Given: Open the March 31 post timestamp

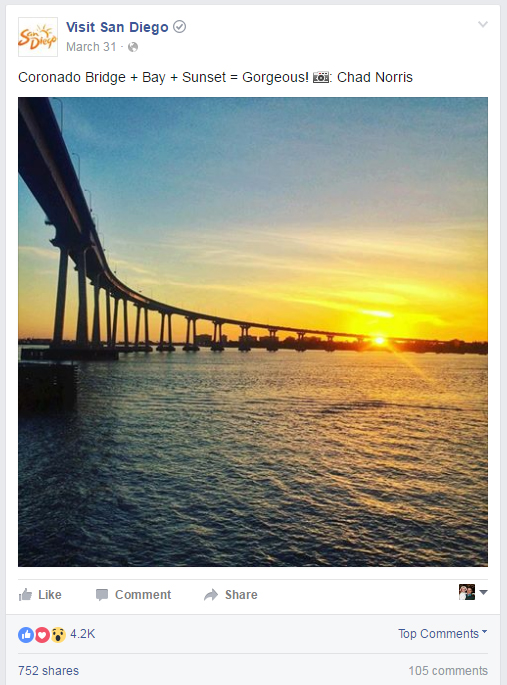Looking at the screenshot, I should pyautogui.click(x=91, y=47).
